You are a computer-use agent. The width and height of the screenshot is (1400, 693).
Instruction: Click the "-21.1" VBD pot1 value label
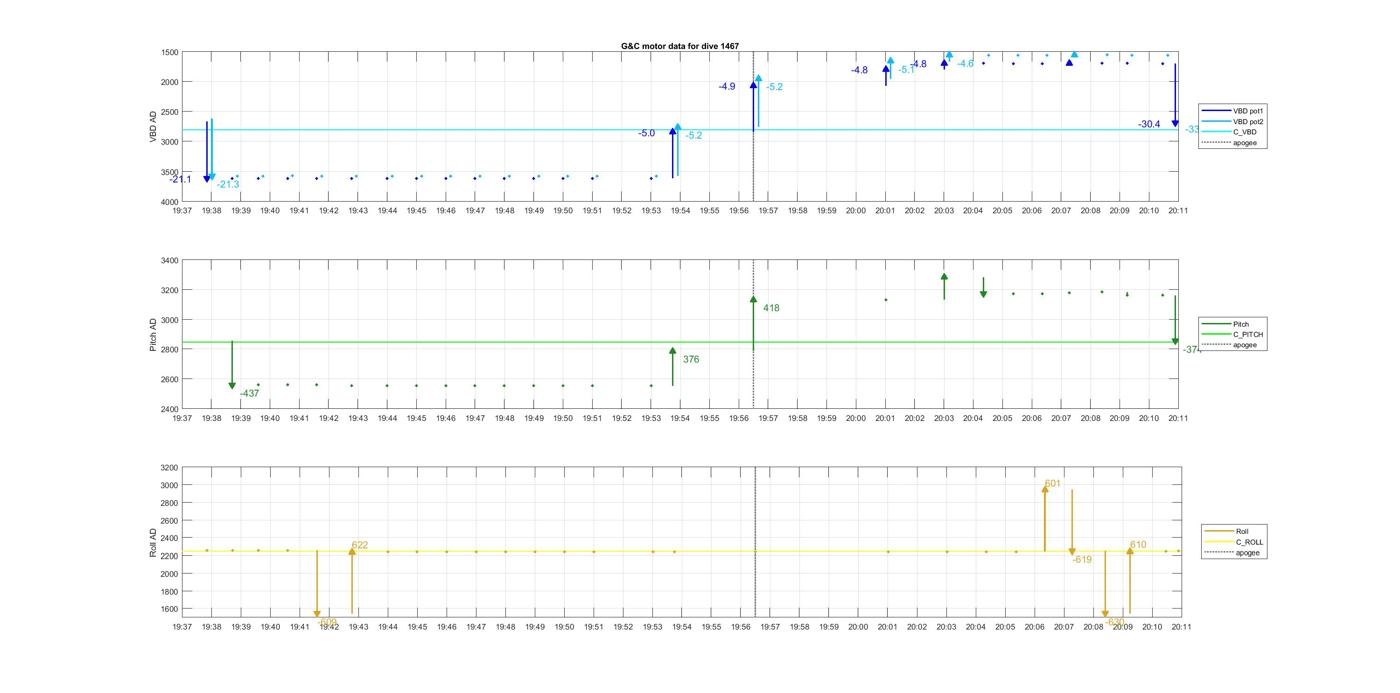(180, 179)
